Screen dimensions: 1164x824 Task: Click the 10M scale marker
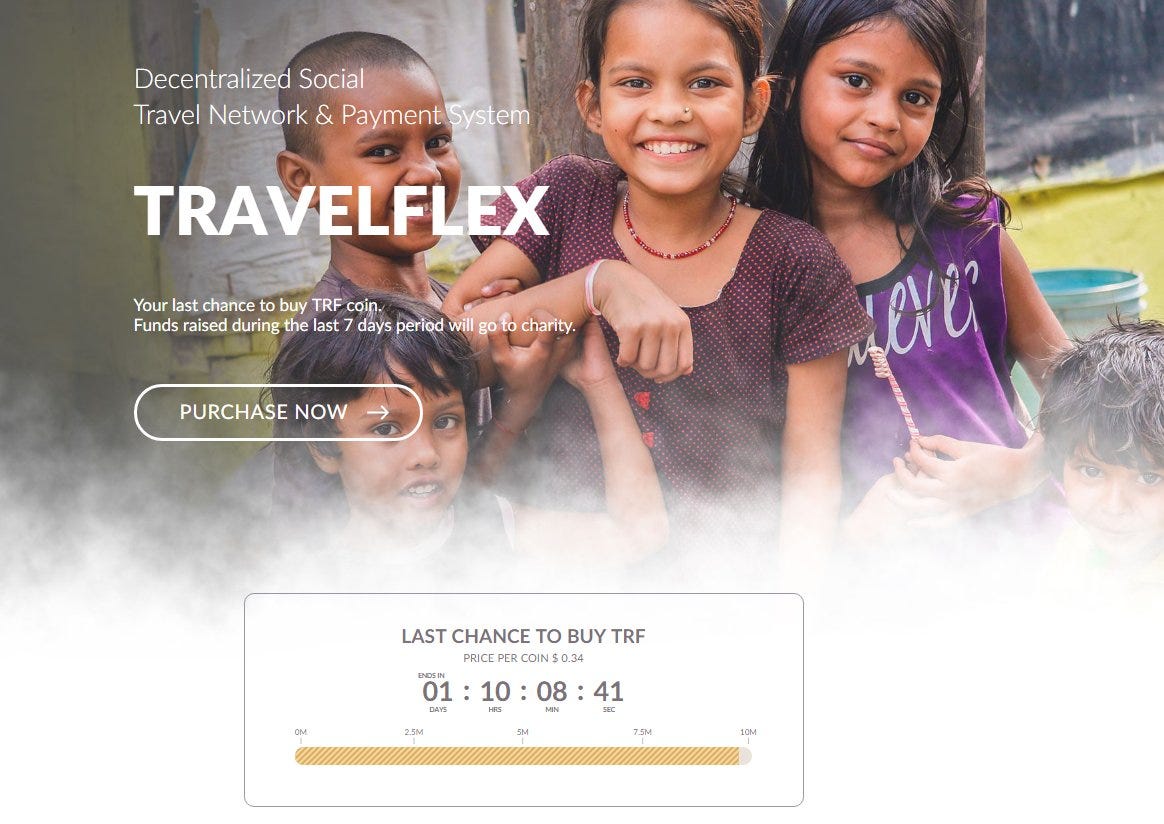(x=748, y=732)
